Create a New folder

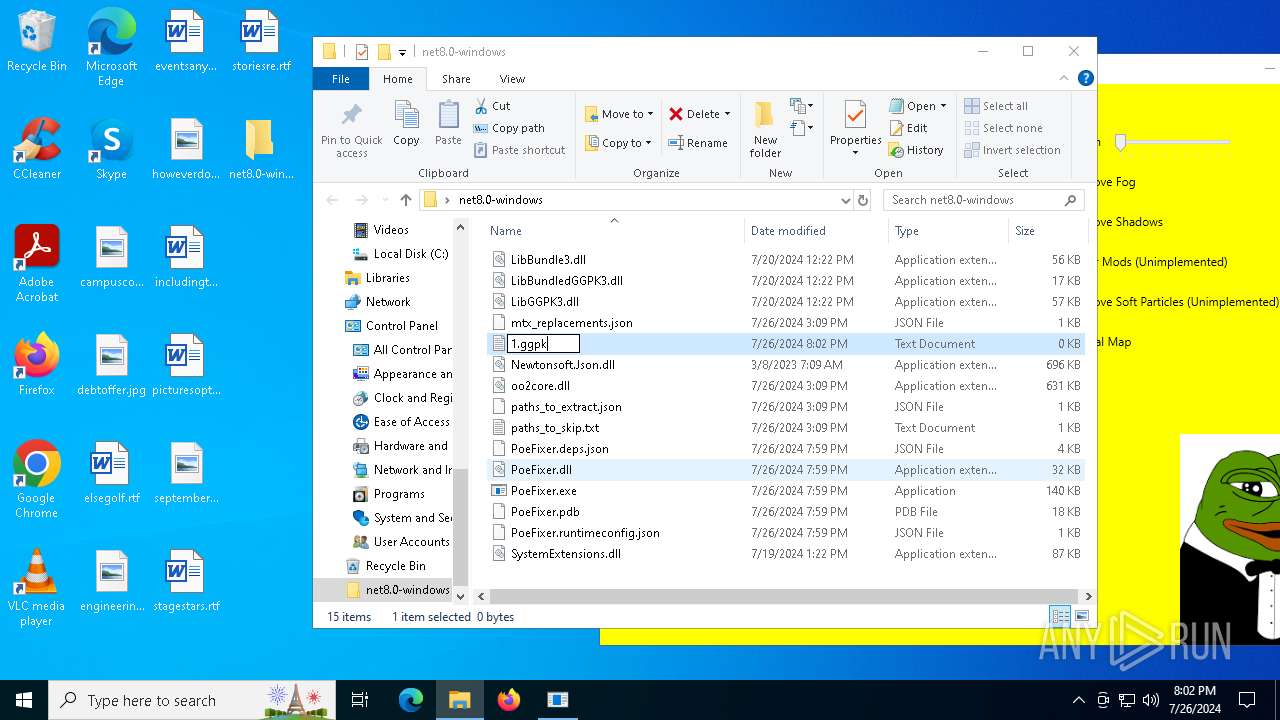click(x=765, y=129)
